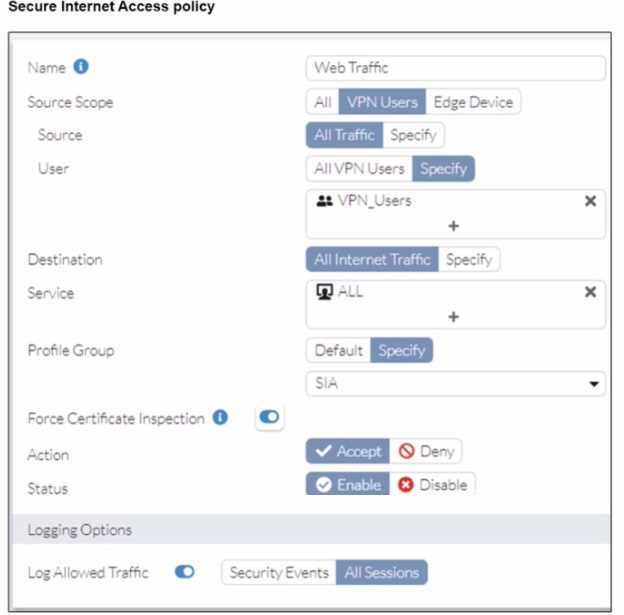The height and width of the screenshot is (615, 624).
Task: Remove the VPN_Users entry with X
Action: coord(590,201)
